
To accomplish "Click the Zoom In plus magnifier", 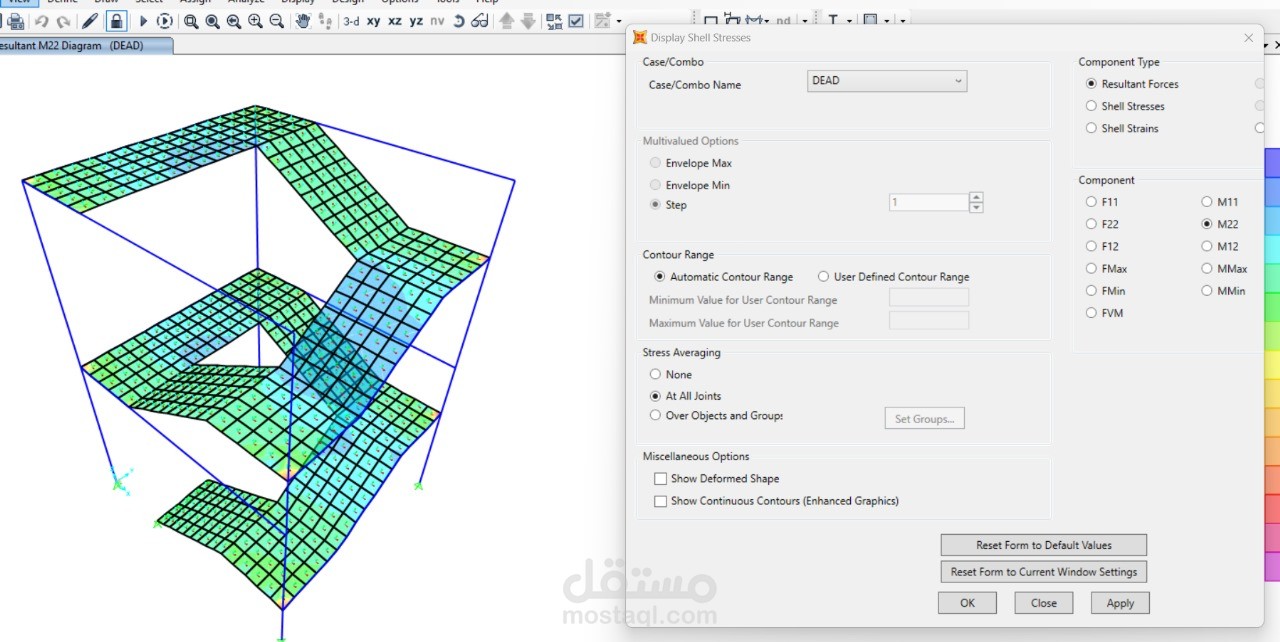I will coord(255,21).
